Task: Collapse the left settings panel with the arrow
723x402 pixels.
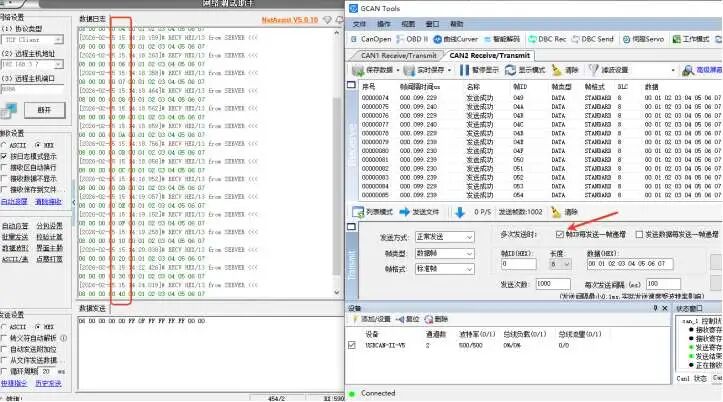Action: tap(74, 203)
